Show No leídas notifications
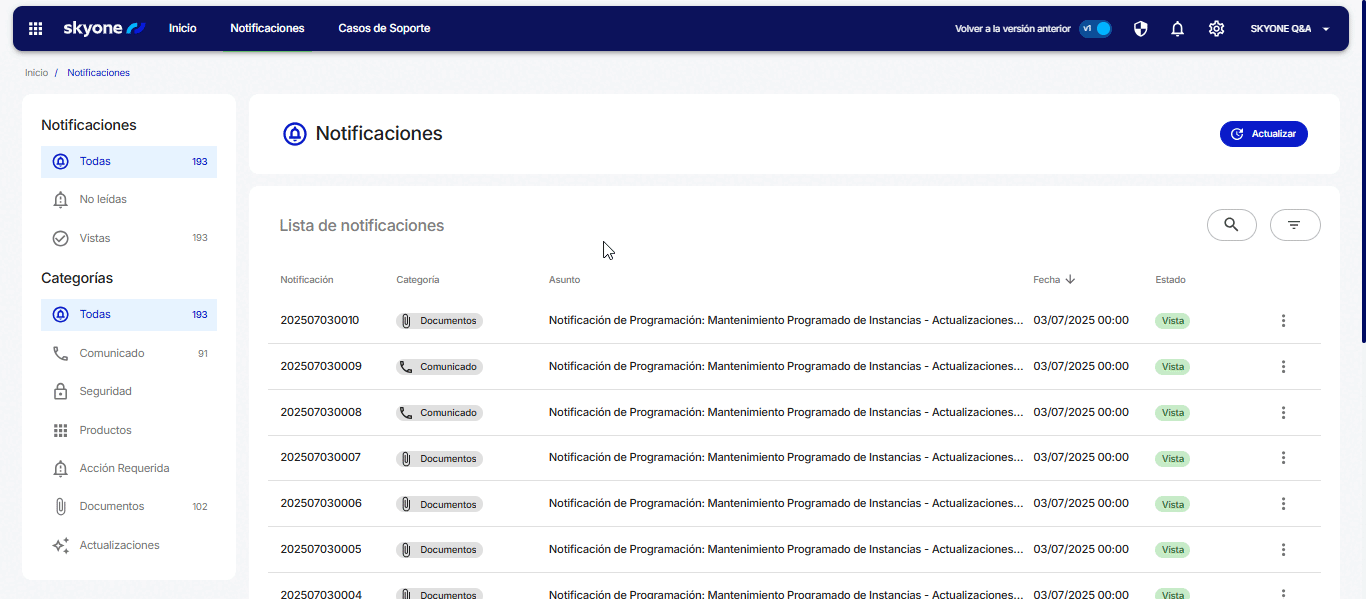 [103, 200]
